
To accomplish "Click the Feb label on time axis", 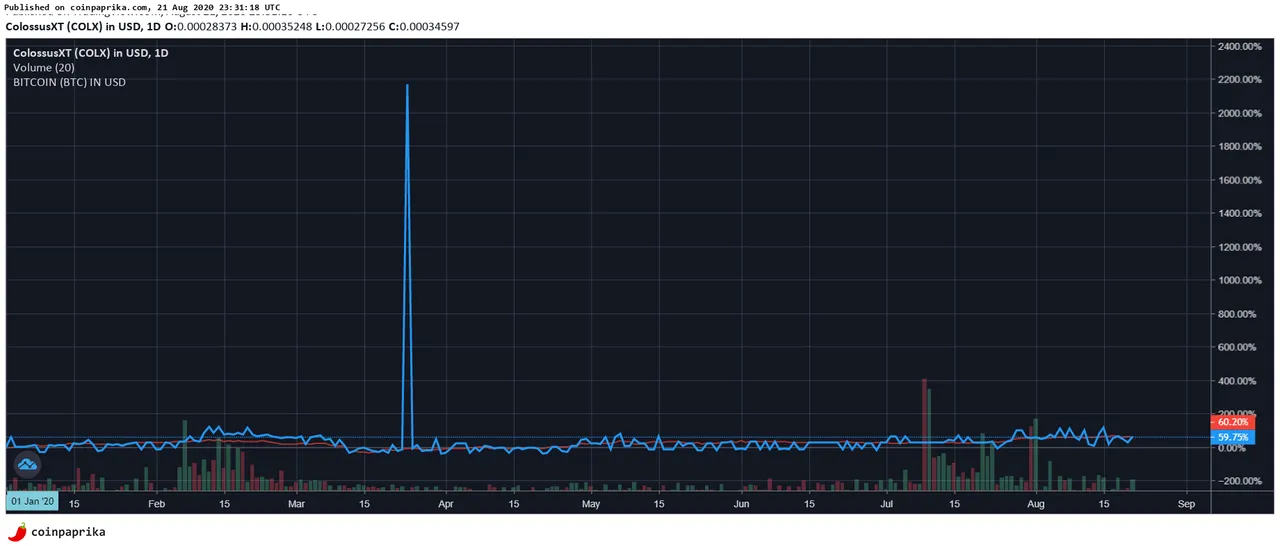I will (156, 504).
